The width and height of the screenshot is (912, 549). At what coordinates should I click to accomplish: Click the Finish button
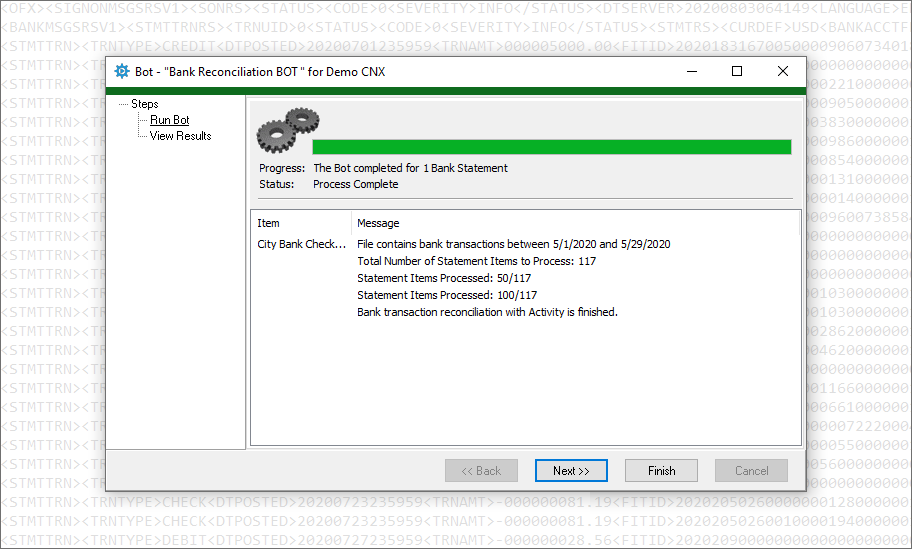(x=661, y=470)
